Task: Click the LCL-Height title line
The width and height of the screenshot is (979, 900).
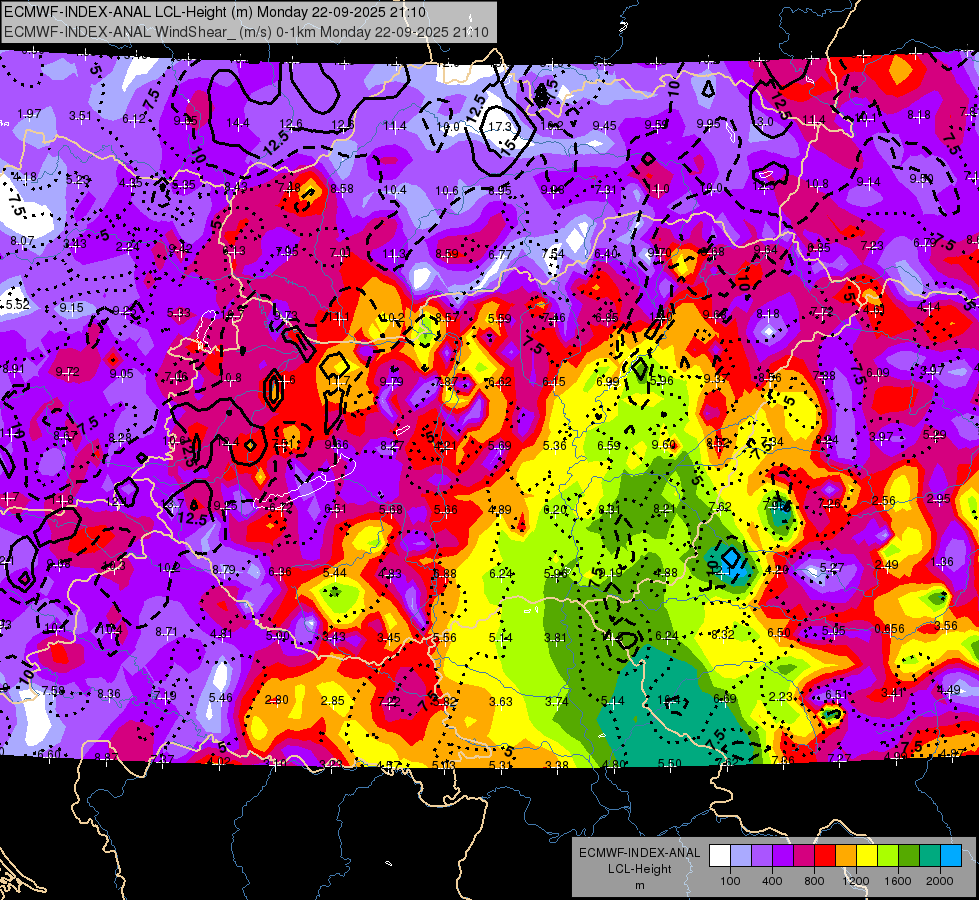Action: (x=215, y=12)
